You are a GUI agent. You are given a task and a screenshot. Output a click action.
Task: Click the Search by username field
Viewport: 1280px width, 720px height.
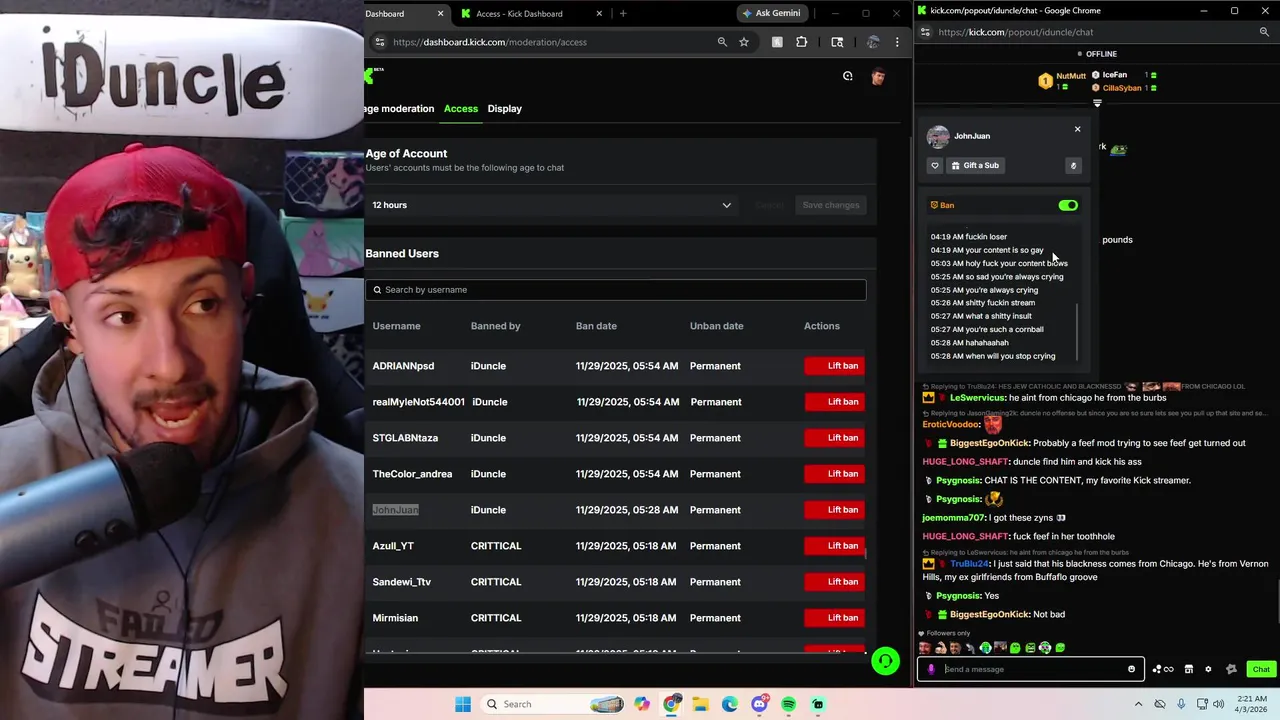point(615,290)
